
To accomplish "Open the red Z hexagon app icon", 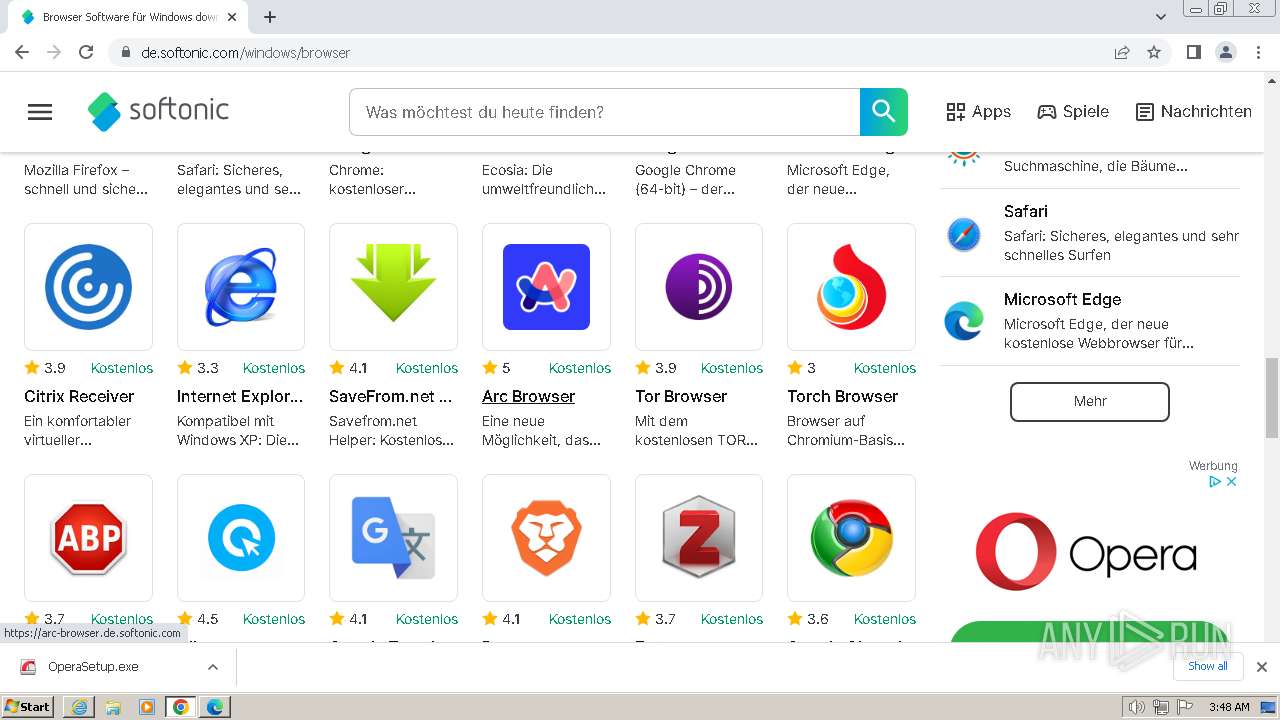I will coord(699,538).
